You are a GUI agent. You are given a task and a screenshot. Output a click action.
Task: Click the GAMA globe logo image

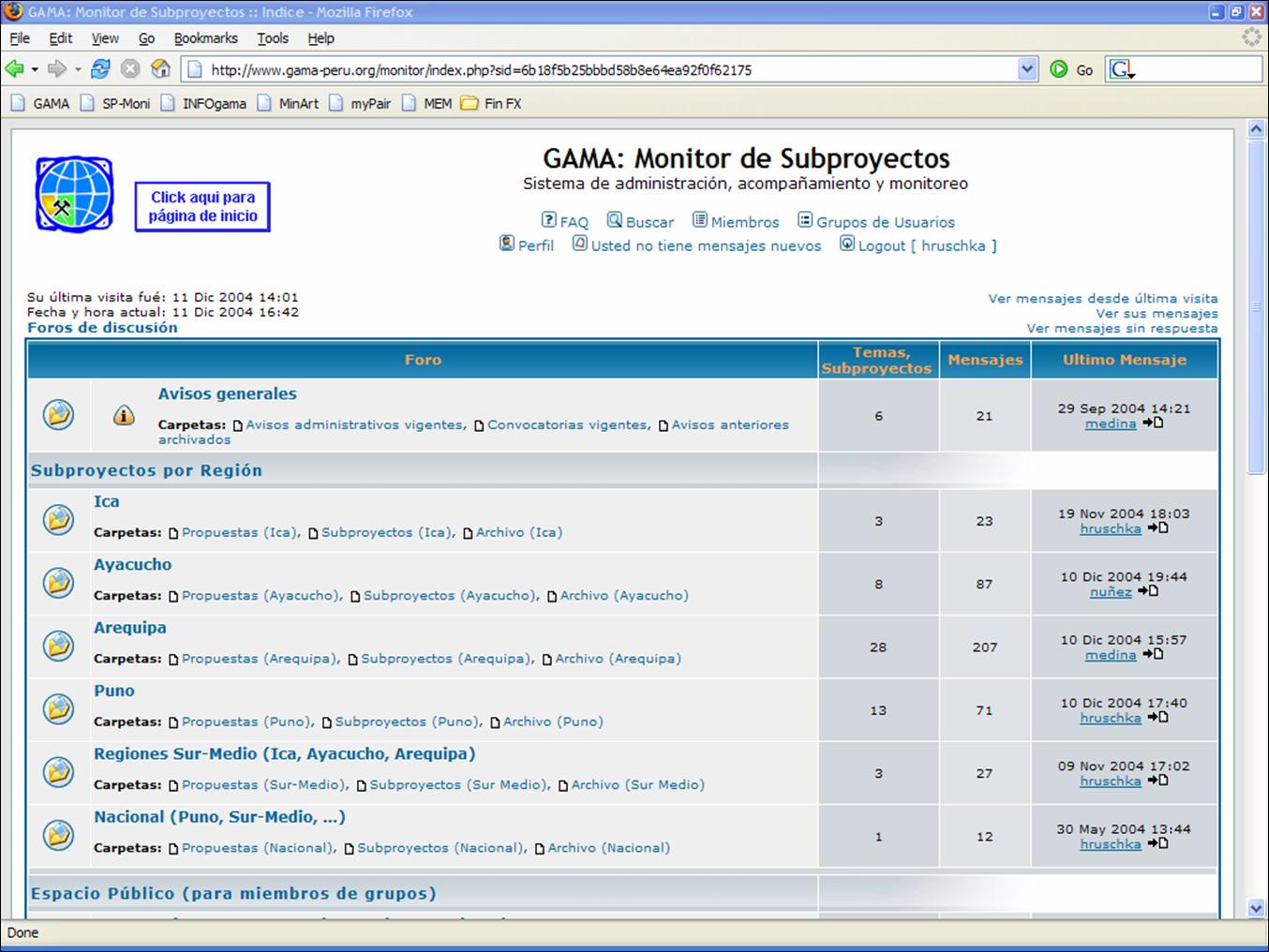click(x=74, y=194)
